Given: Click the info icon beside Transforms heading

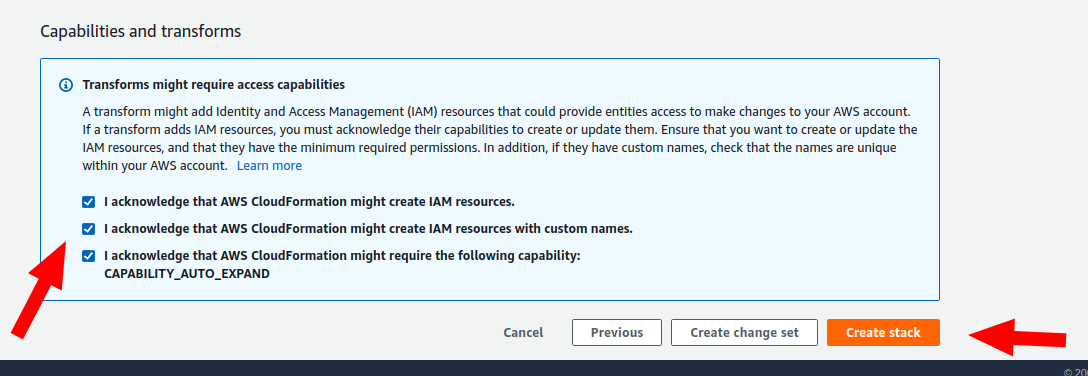Looking at the screenshot, I should tap(65, 85).
